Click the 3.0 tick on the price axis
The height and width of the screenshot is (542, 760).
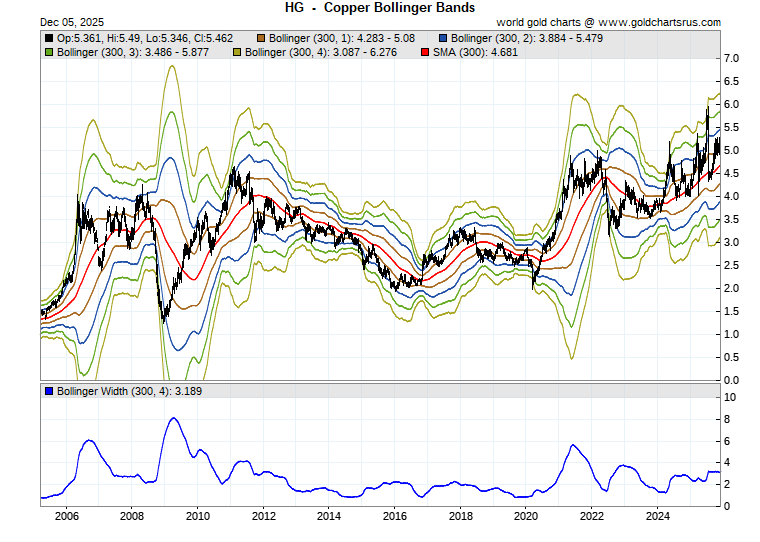click(731, 242)
